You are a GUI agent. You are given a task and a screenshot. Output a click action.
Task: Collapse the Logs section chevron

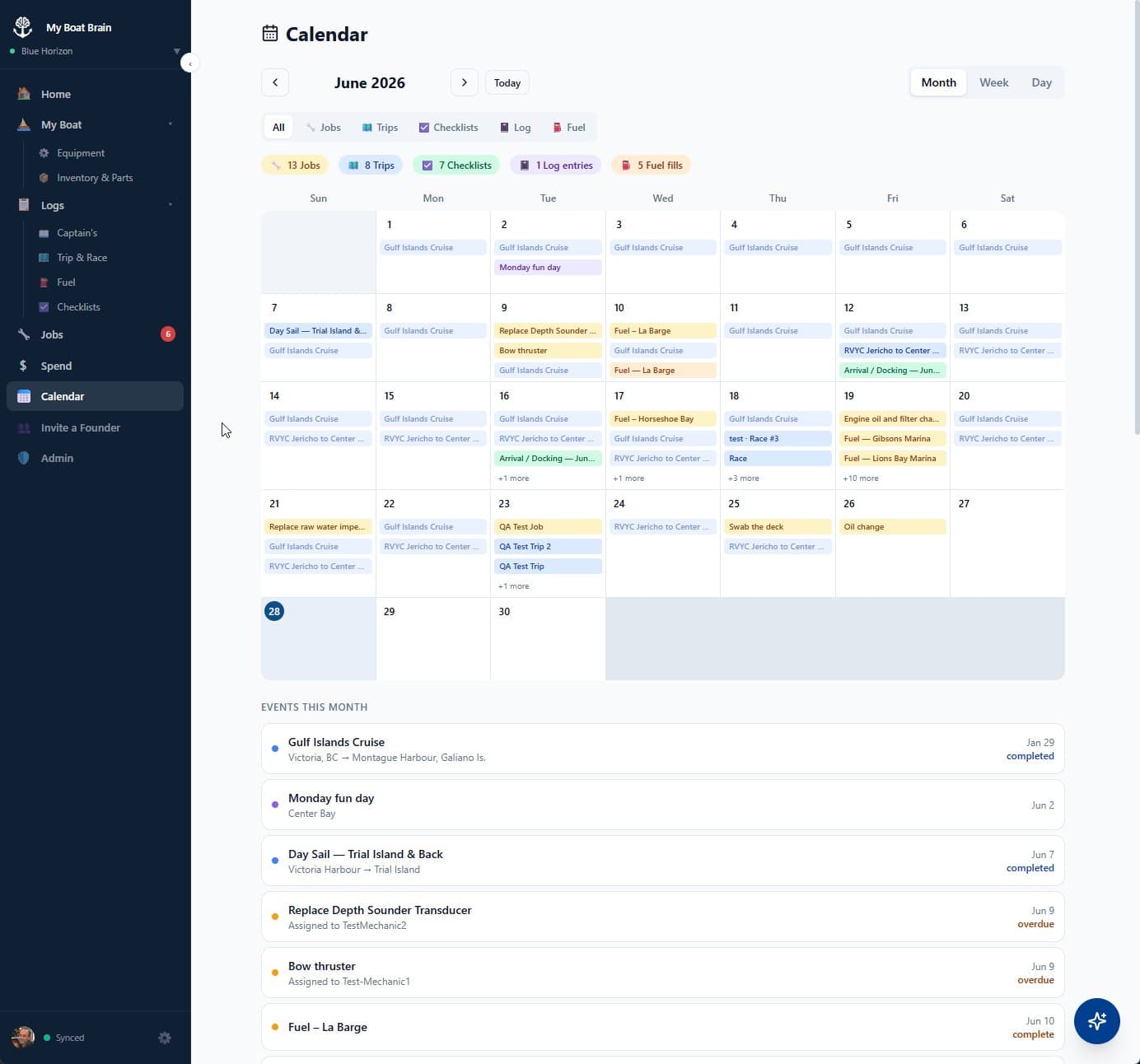pos(171,205)
